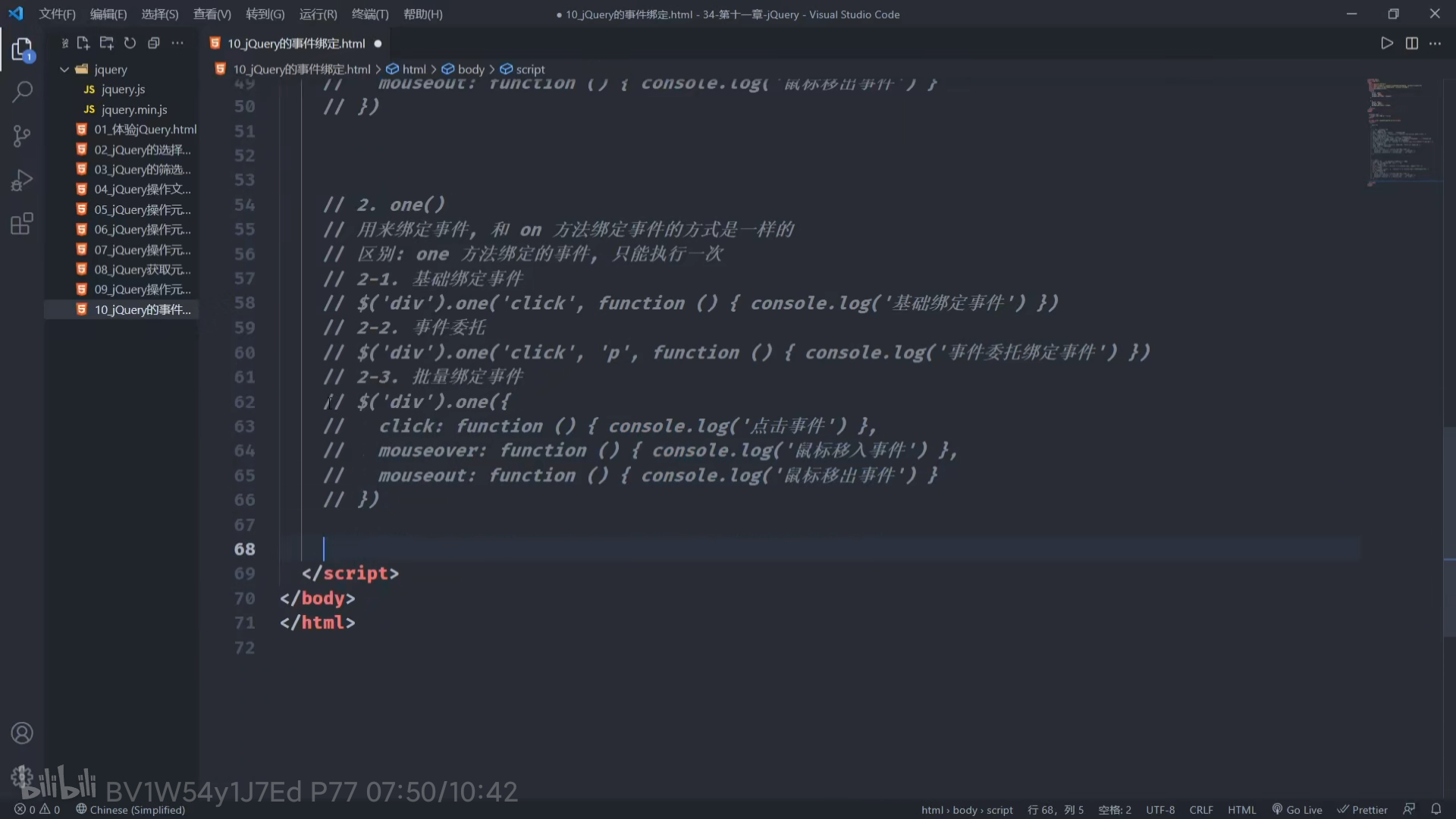
Task: Open 01_体验jQuery.html in explorer
Action: (x=145, y=129)
